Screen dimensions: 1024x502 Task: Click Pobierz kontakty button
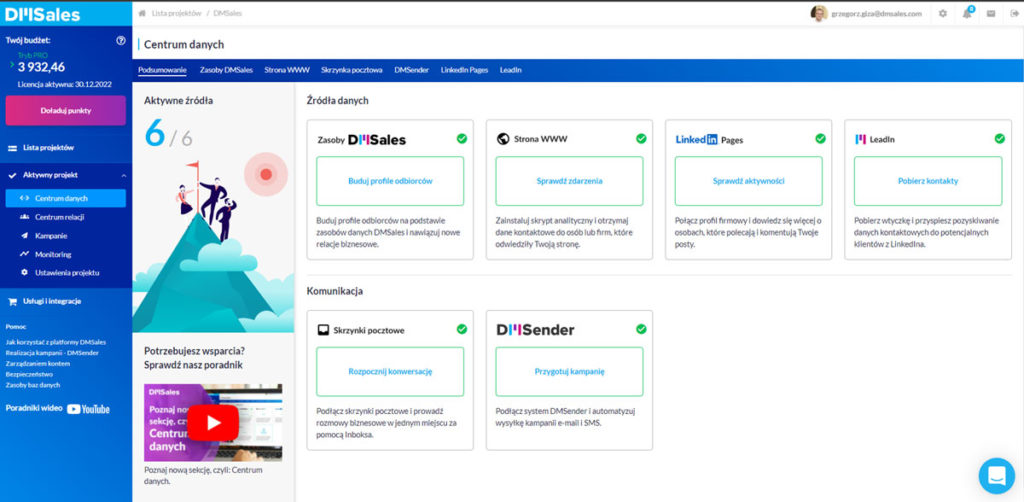[928, 181]
